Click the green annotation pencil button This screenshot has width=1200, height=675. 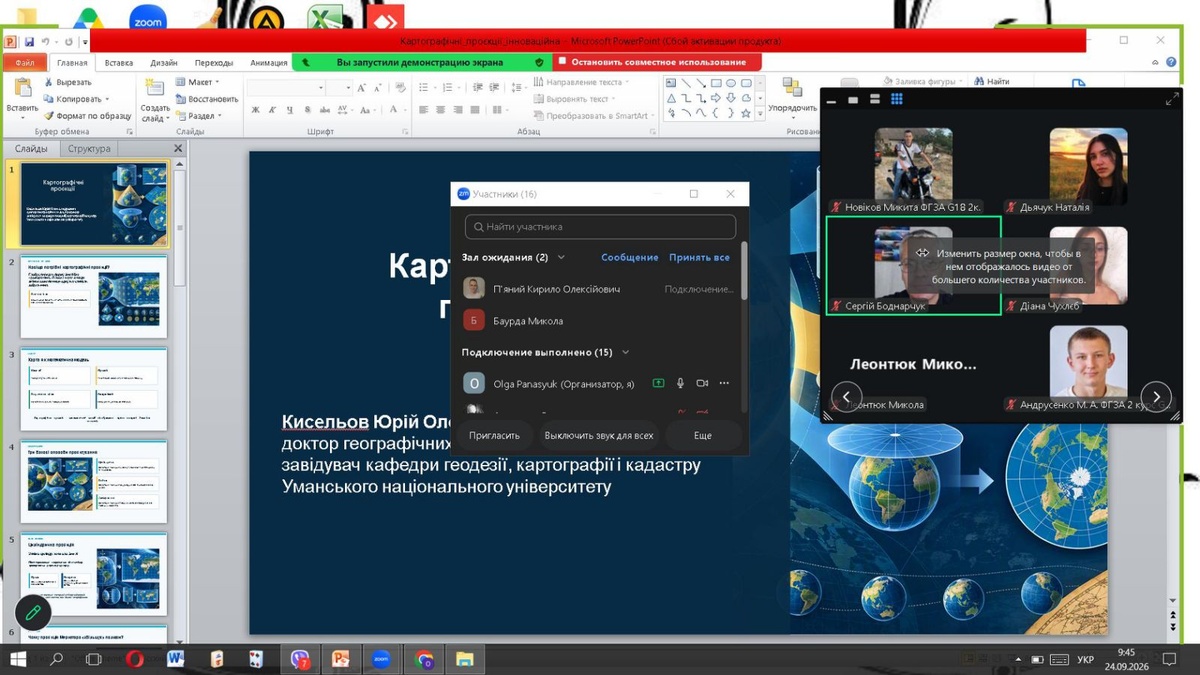[33, 612]
